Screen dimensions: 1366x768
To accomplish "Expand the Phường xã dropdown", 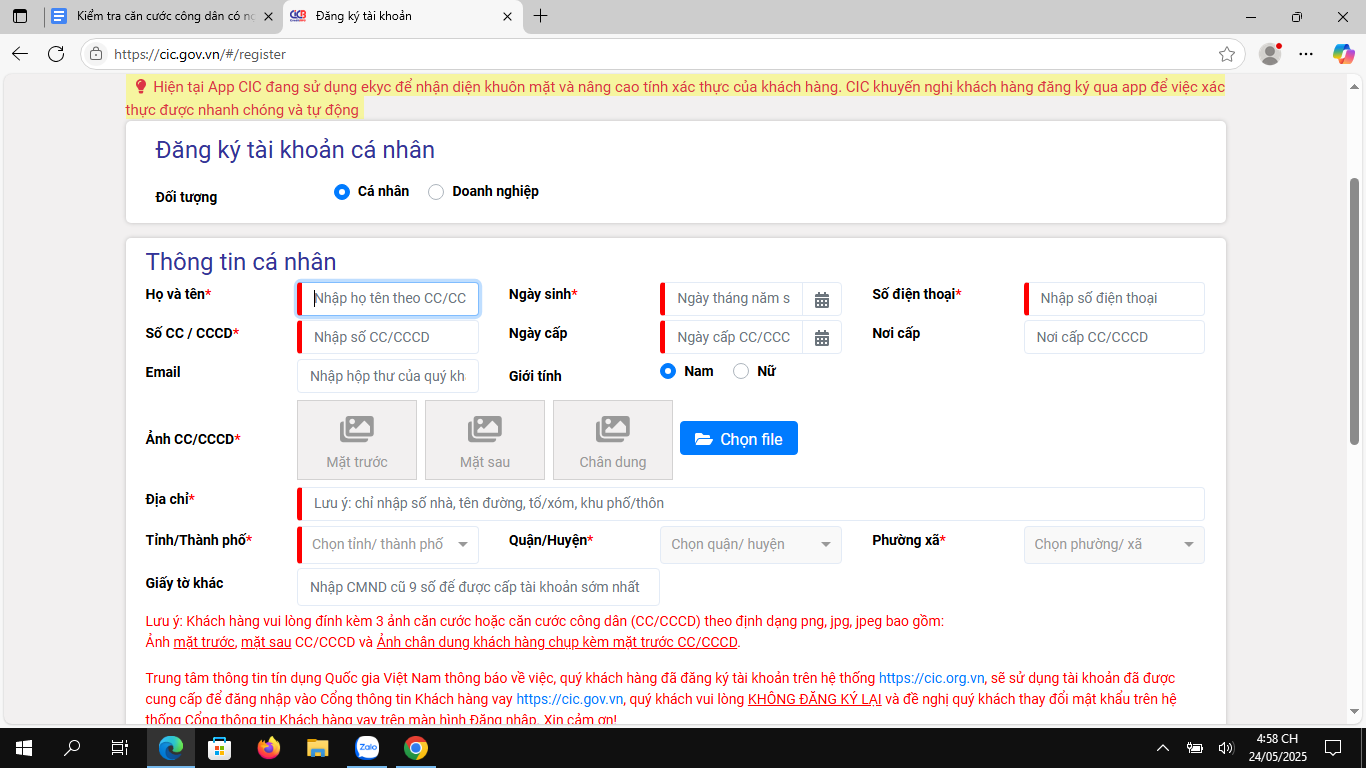I will [x=1114, y=545].
